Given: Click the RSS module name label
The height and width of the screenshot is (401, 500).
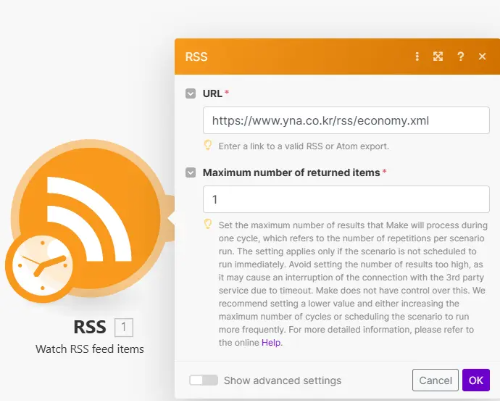Looking at the screenshot, I should point(90,327).
